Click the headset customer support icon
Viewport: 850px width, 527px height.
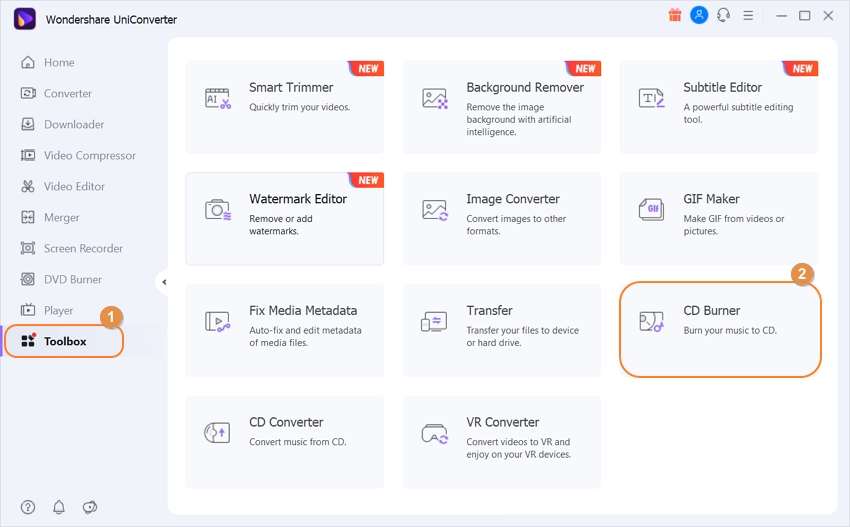pos(723,15)
